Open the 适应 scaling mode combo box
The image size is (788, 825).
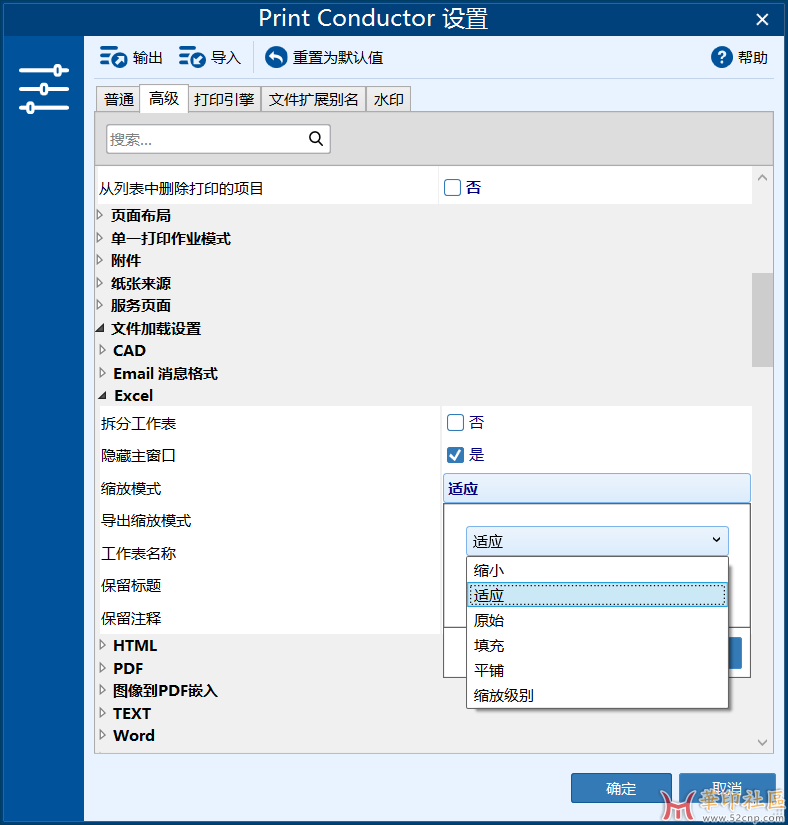click(x=597, y=541)
